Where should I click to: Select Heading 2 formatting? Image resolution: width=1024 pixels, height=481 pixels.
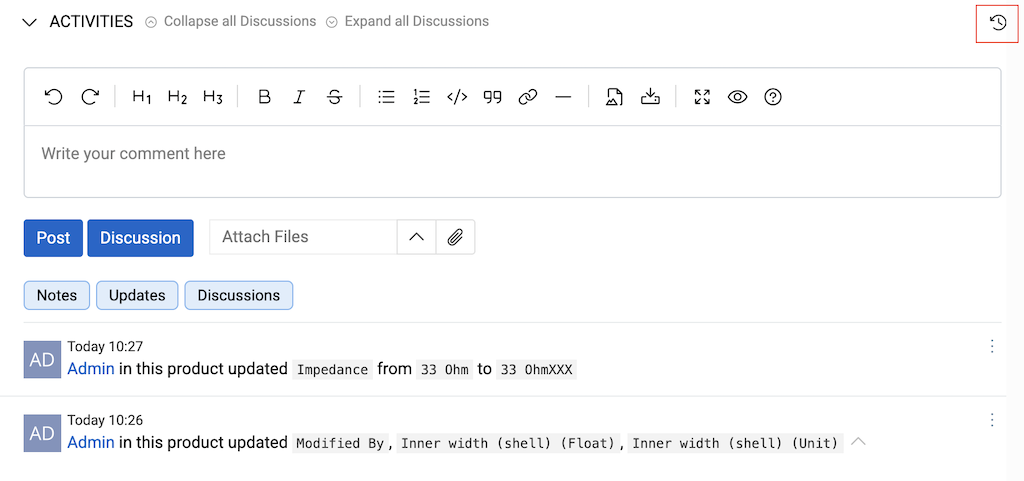click(x=177, y=97)
